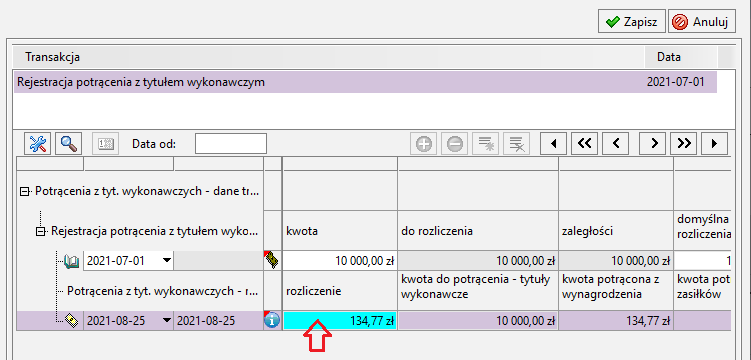This screenshot has height=360, width=751.
Task: Jump back with double left chevron button
Action: (585, 143)
